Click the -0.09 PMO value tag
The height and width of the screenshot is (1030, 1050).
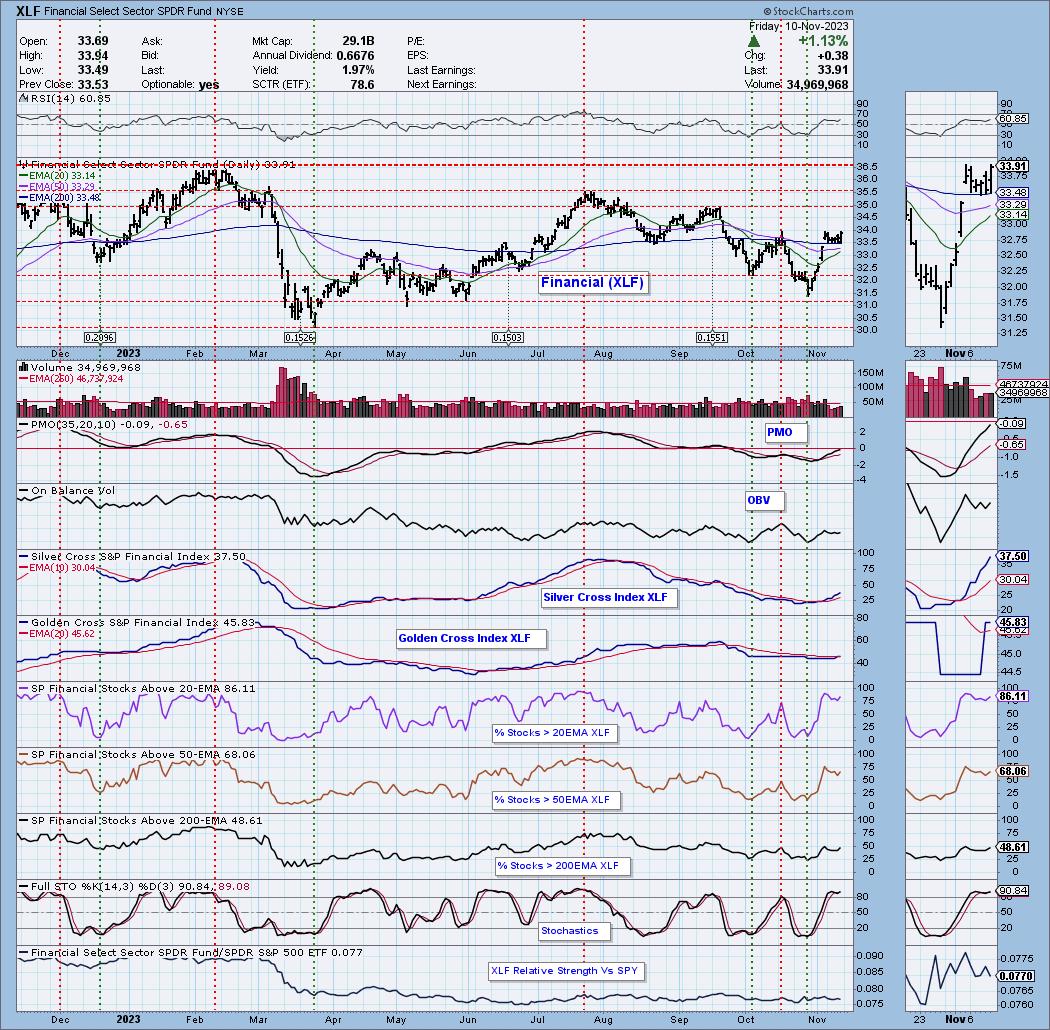(x=1012, y=424)
